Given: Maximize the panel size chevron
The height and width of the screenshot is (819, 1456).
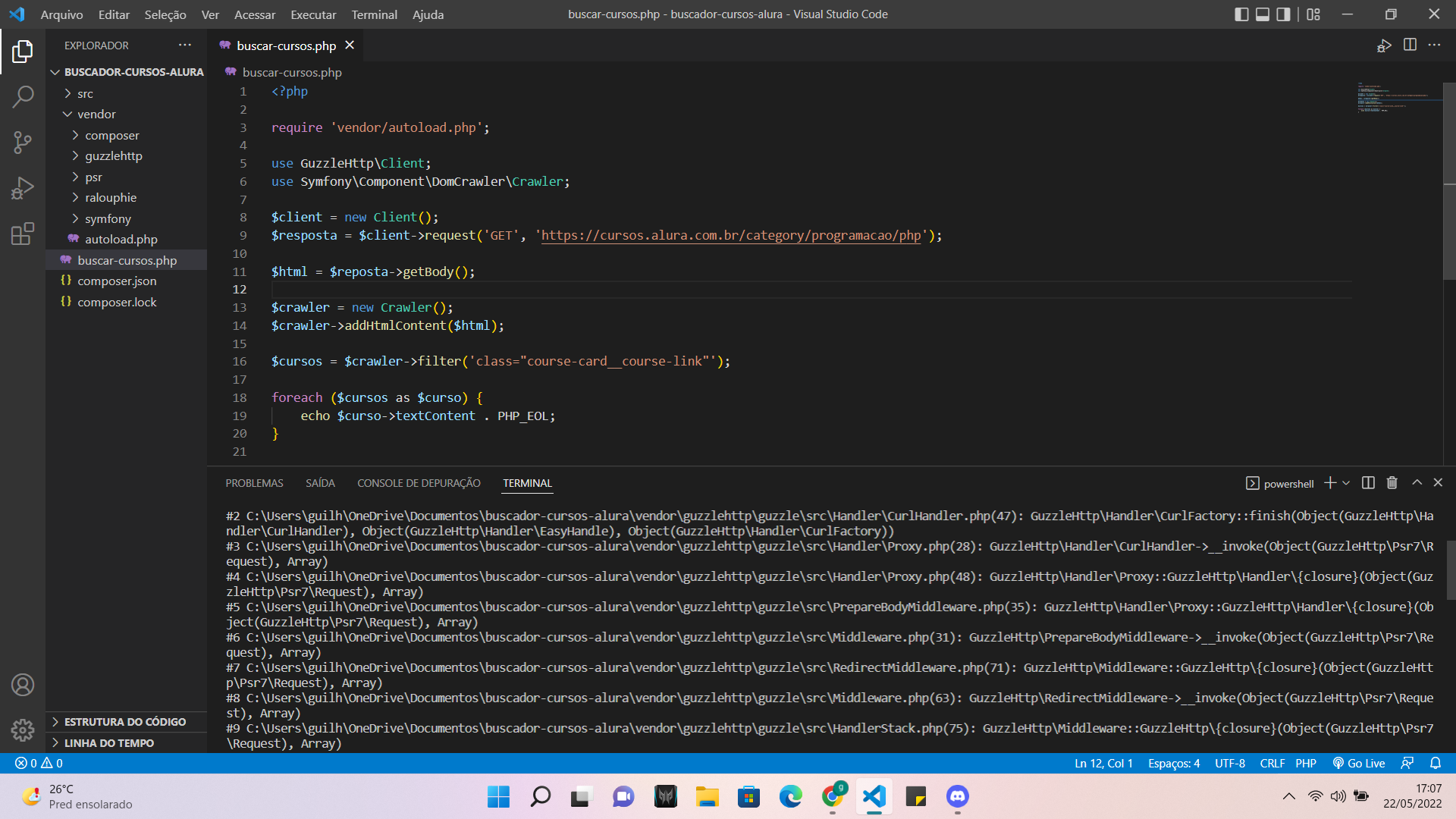Looking at the screenshot, I should click(1417, 482).
